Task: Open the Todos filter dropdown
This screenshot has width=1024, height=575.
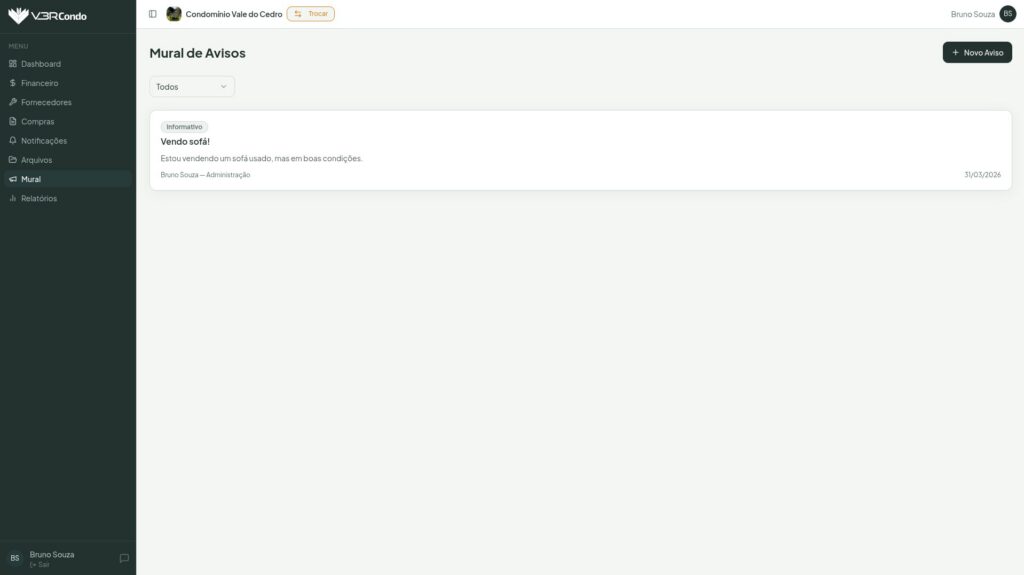Action: [x=192, y=87]
